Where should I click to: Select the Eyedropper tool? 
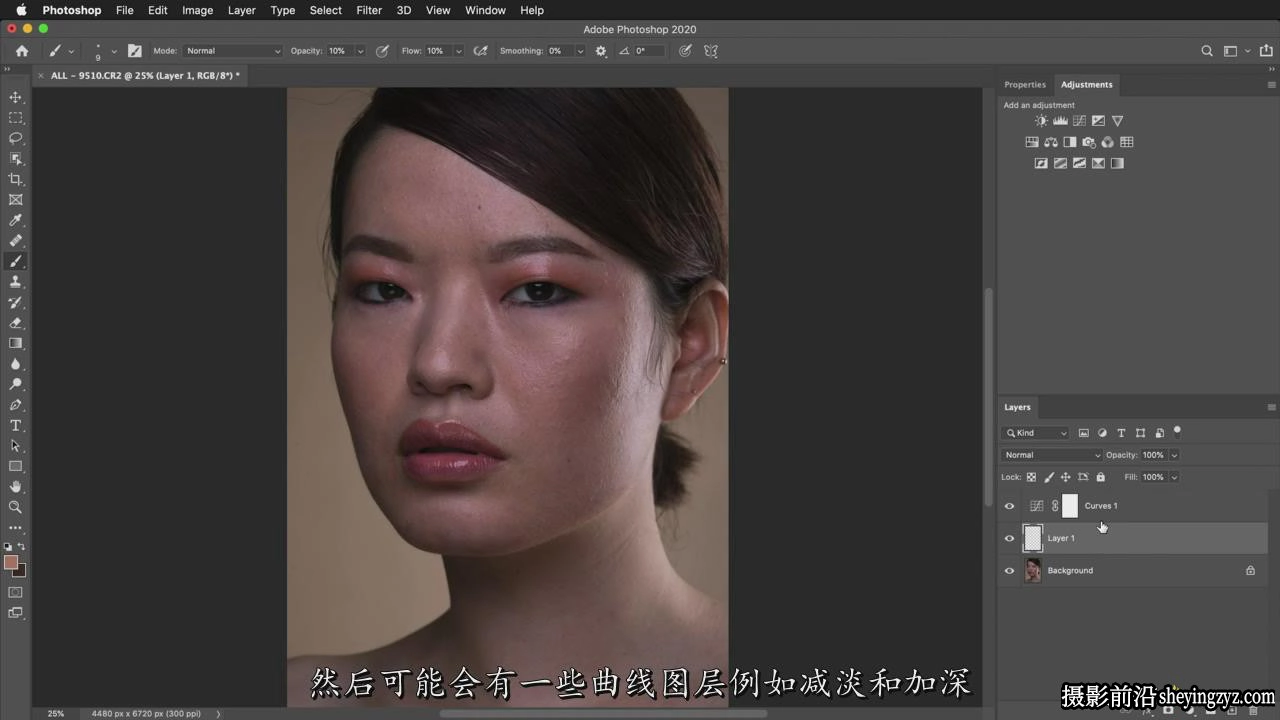[x=16, y=220]
